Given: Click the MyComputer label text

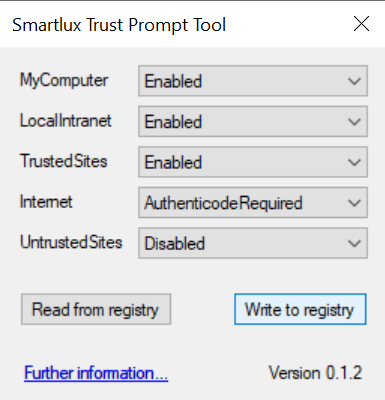Looking at the screenshot, I should [x=64, y=81].
